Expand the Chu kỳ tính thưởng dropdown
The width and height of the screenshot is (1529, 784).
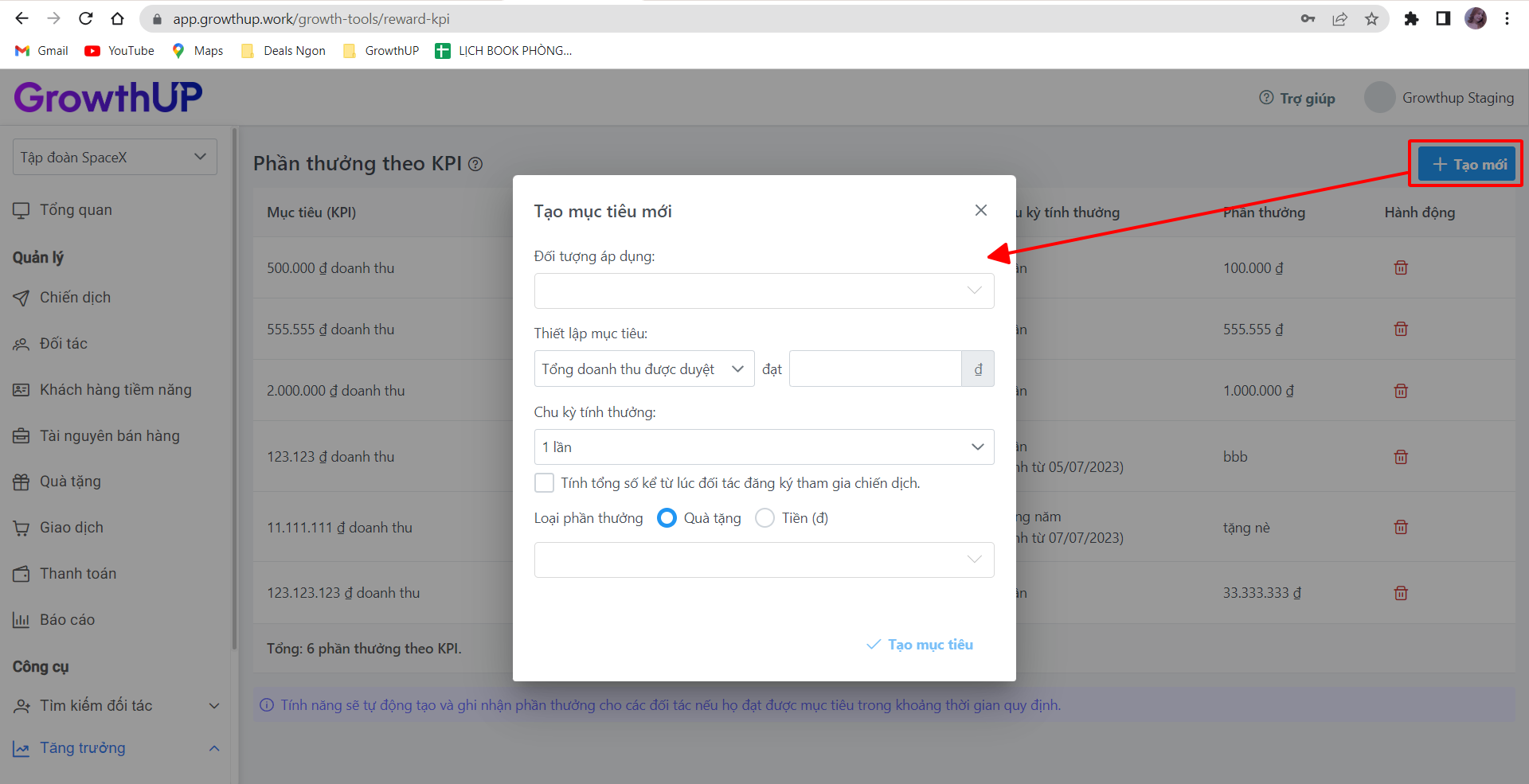[x=763, y=447]
